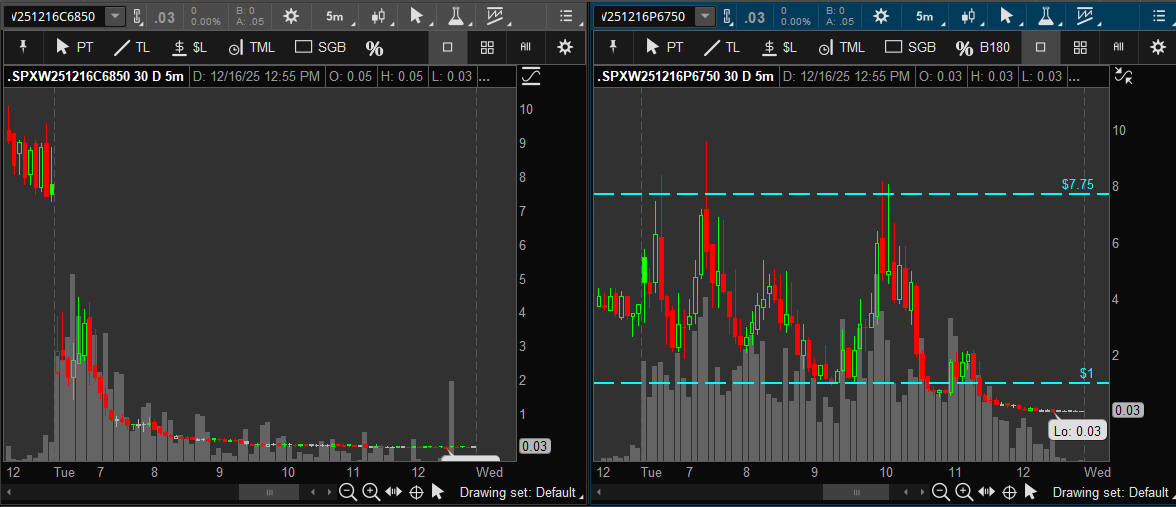The height and width of the screenshot is (507, 1176).
Task: Click the crosshair icon below right chart
Action: 1009,492
